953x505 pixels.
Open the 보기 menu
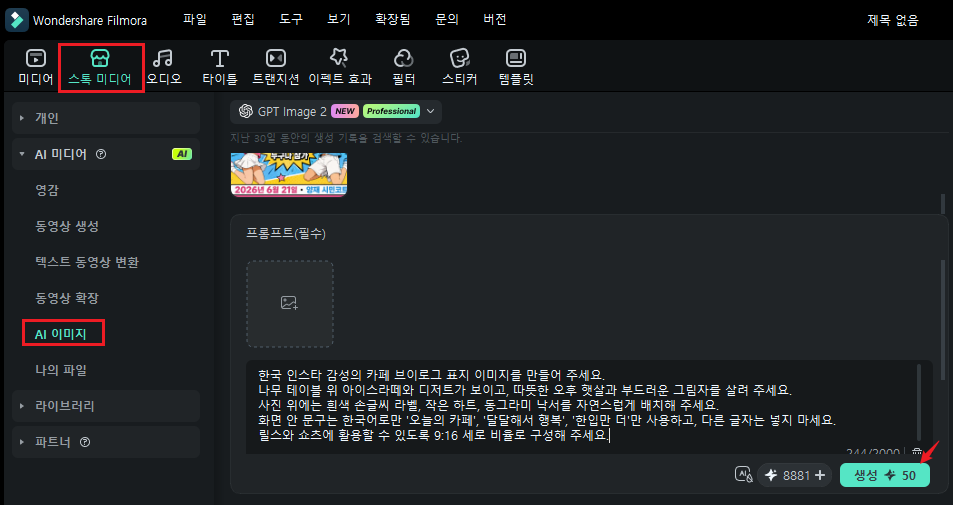pos(339,19)
